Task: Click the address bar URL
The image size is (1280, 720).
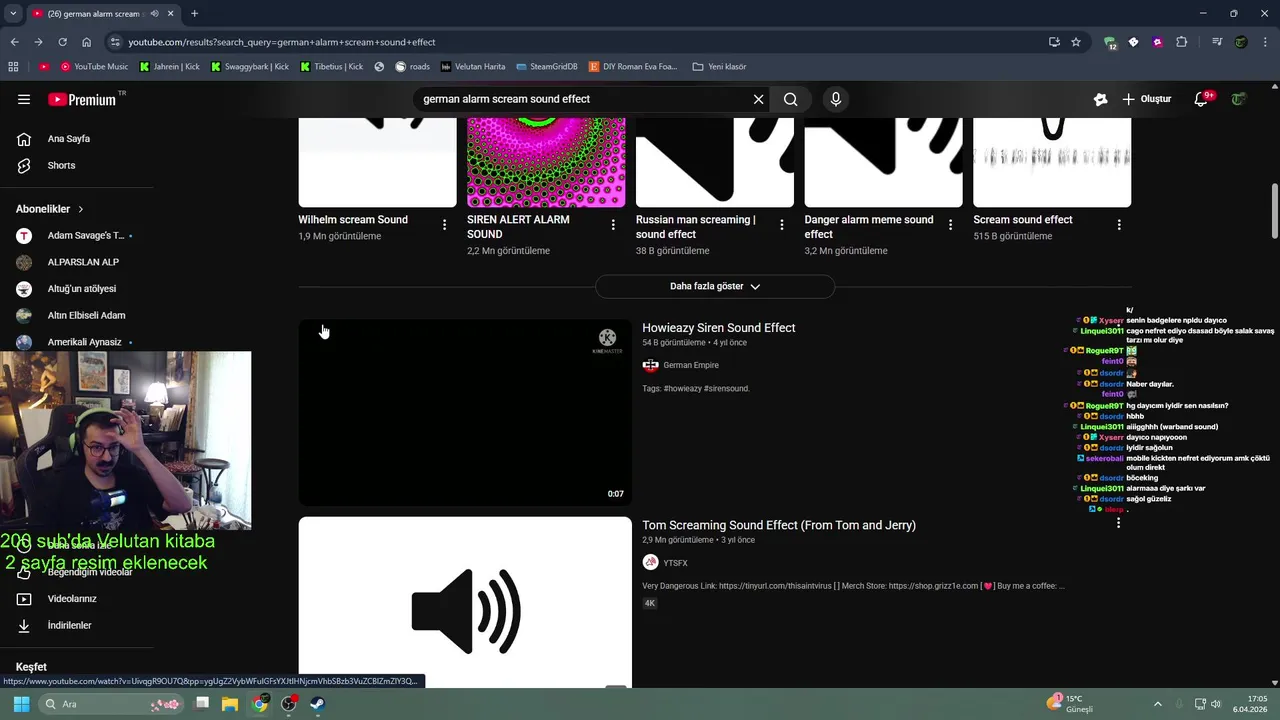Action: click(282, 42)
